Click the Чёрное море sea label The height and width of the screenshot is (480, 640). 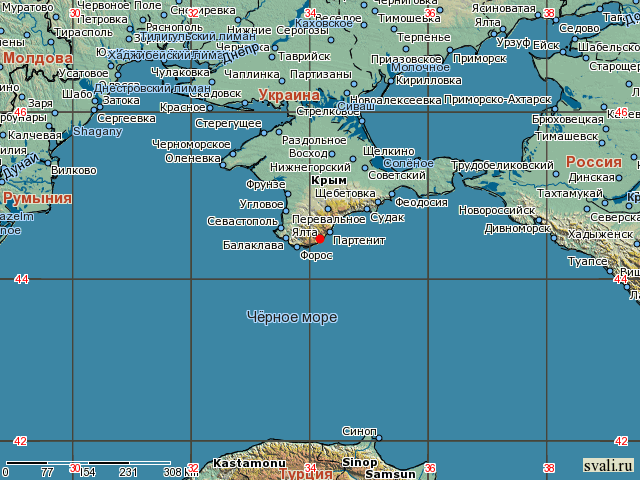click(x=291, y=317)
